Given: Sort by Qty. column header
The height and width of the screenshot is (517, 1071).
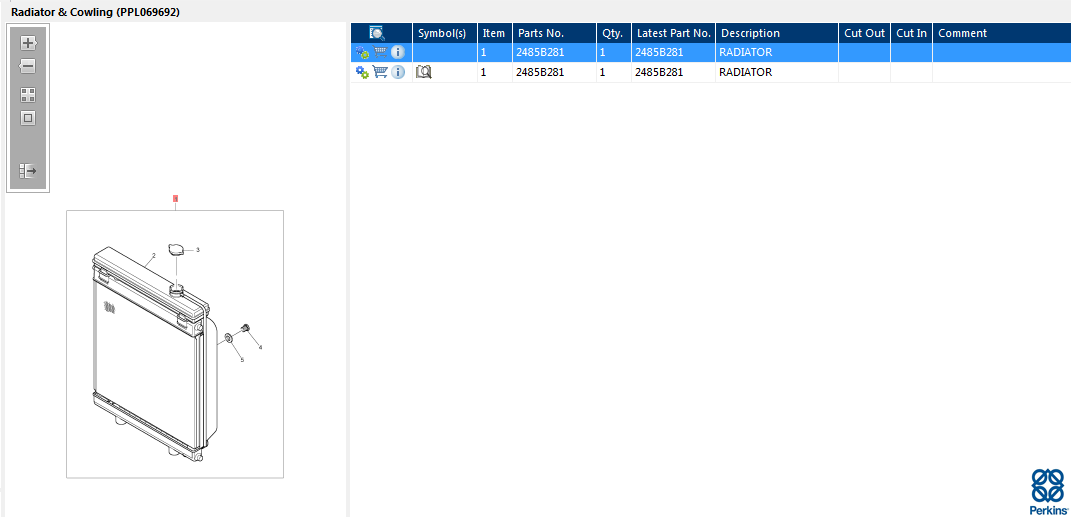Looking at the screenshot, I should [x=612, y=33].
